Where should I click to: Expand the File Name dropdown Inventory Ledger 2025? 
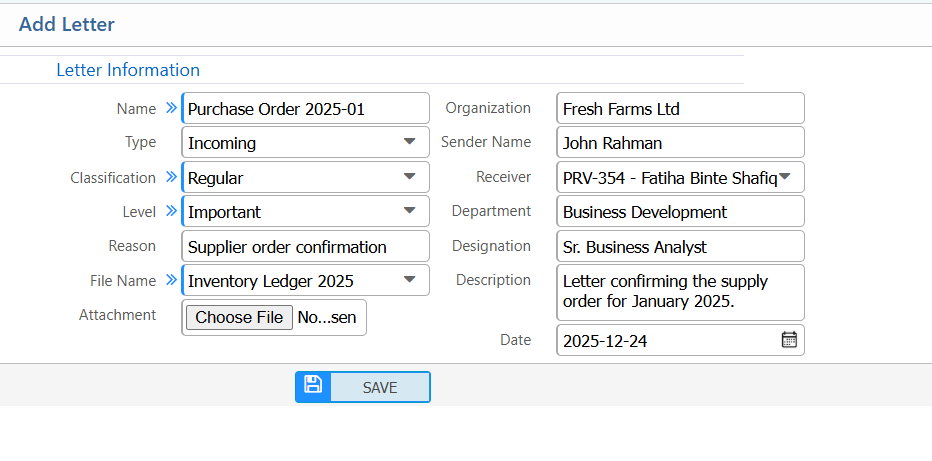[x=305, y=281]
